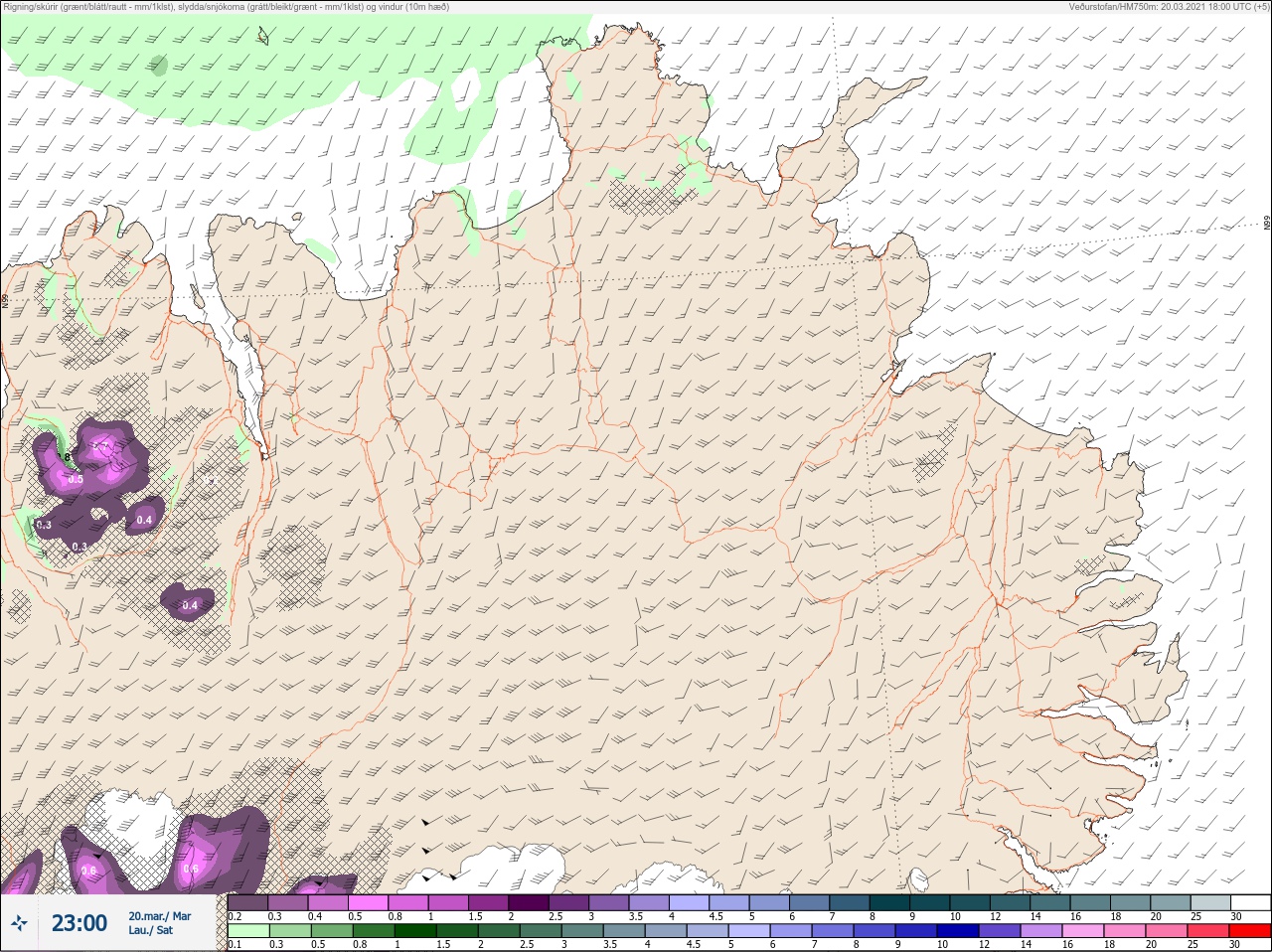Viewport: 1272px width, 952px height.
Task: Select the upper-scale swatch between 1 and 1.5
Action: click(448, 902)
